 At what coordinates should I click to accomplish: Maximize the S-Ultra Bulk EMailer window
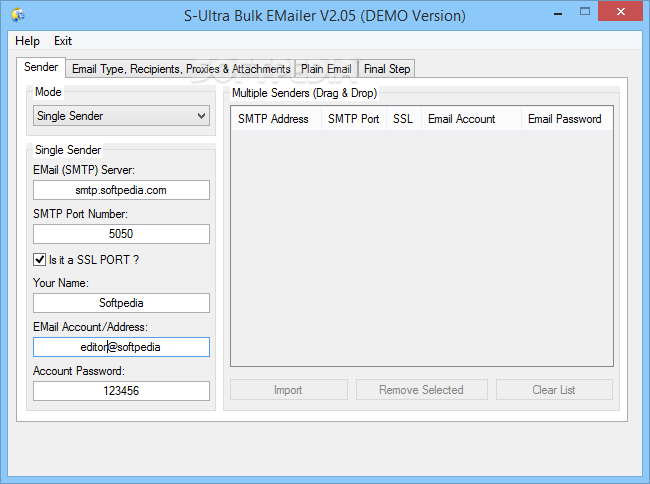[585, 12]
